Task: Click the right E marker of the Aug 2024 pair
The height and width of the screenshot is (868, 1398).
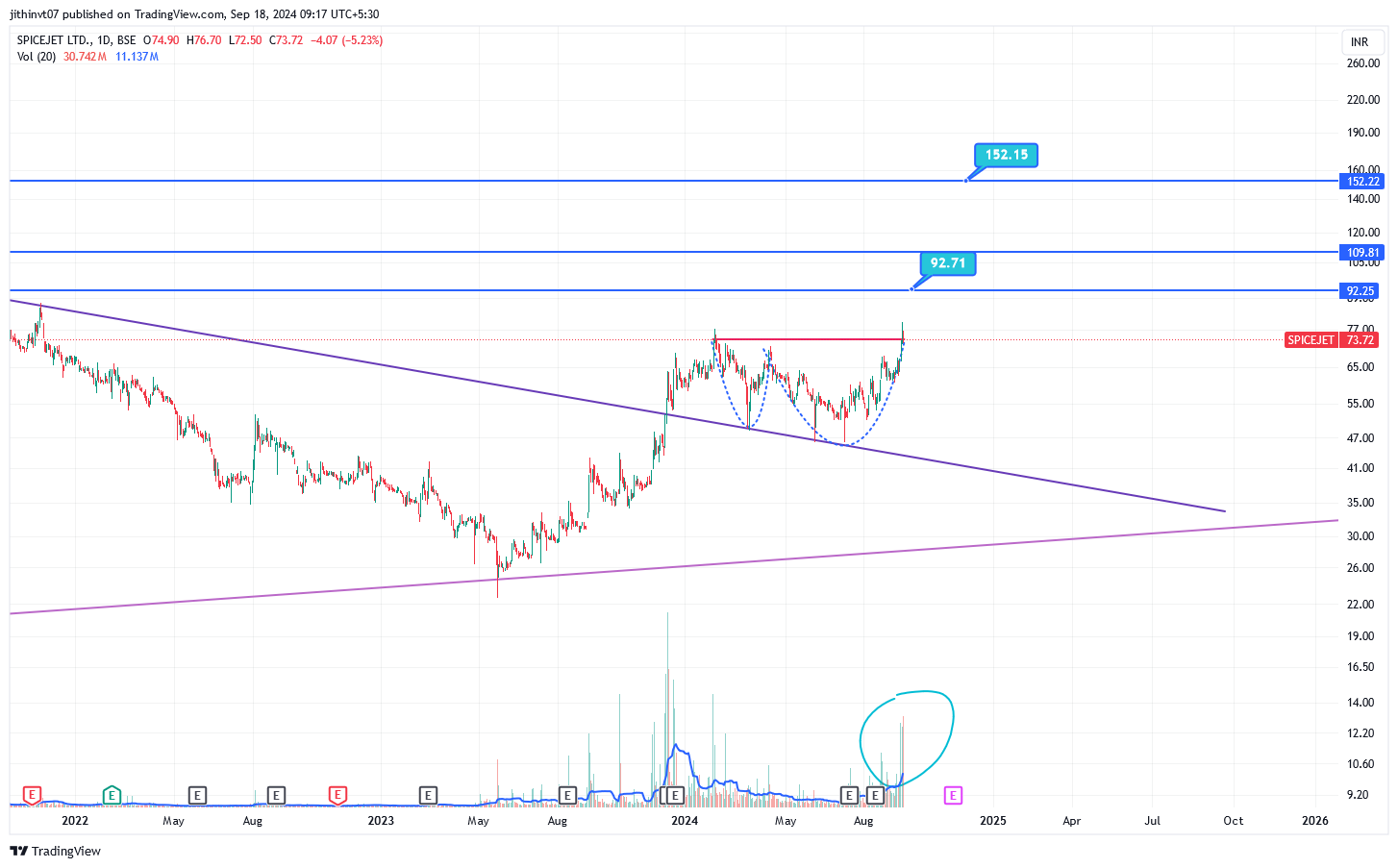Action: [876, 795]
